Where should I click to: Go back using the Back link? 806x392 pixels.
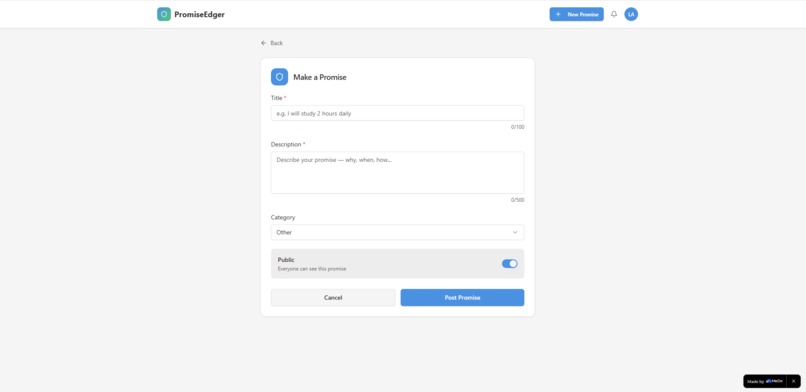coord(272,43)
